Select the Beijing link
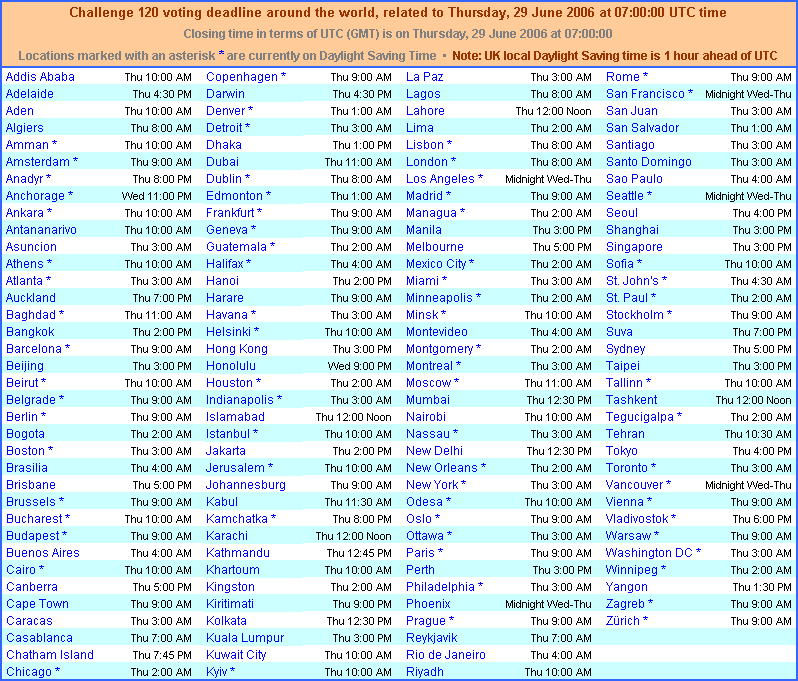 (x=25, y=366)
